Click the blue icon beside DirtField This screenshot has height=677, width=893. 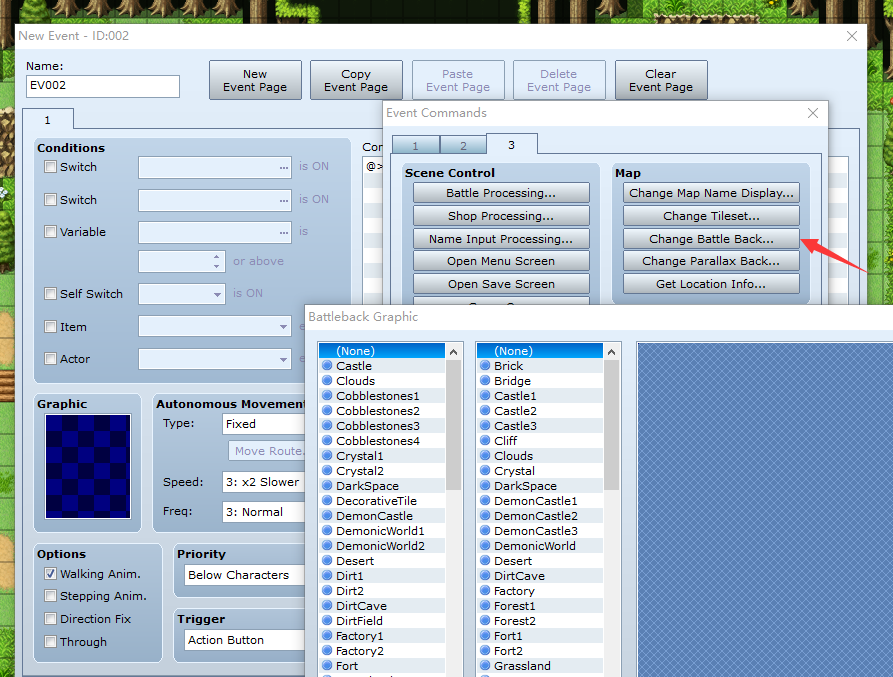pyautogui.click(x=327, y=621)
